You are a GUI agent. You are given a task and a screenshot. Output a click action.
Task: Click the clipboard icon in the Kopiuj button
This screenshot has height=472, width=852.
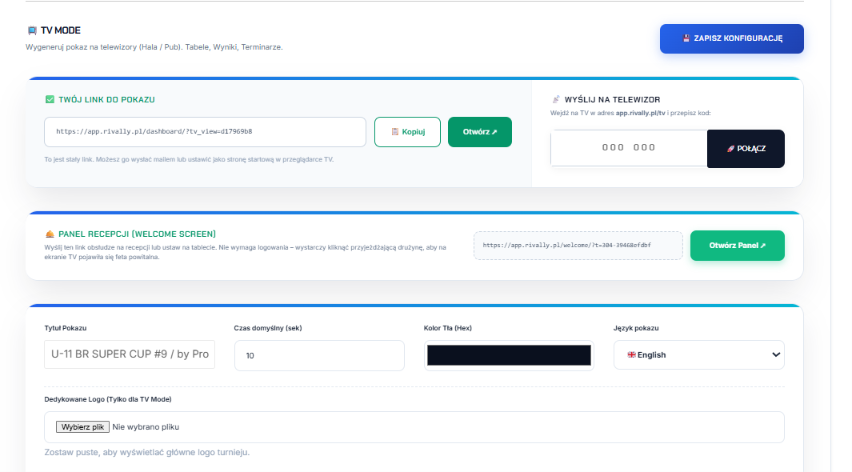pos(395,132)
